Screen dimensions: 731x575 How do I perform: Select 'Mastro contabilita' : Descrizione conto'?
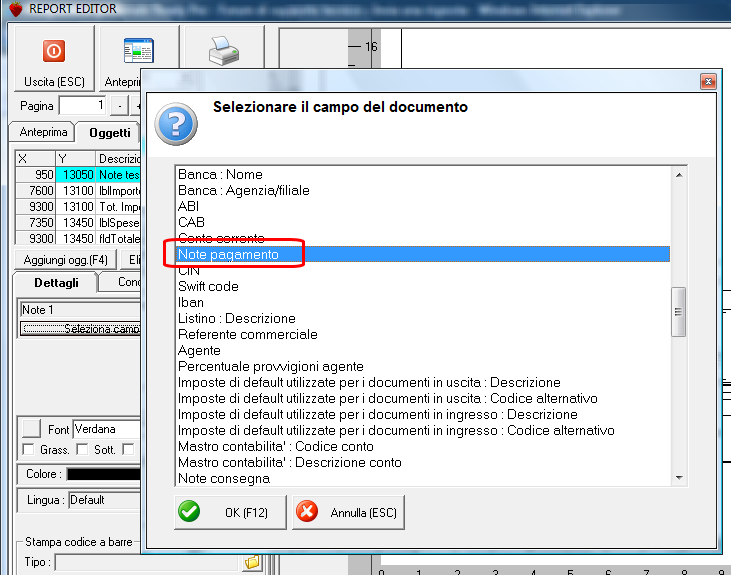point(423,463)
